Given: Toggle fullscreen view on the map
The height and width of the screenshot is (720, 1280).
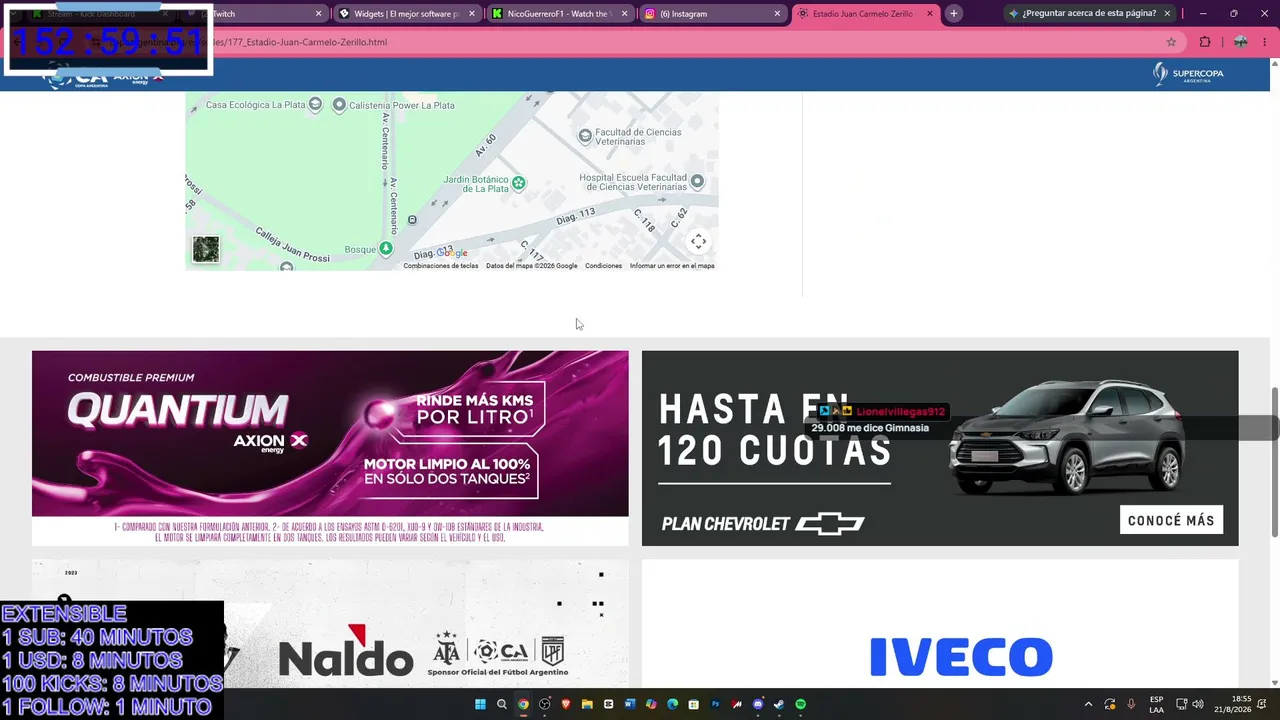Looking at the screenshot, I should [x=698, y=241].
